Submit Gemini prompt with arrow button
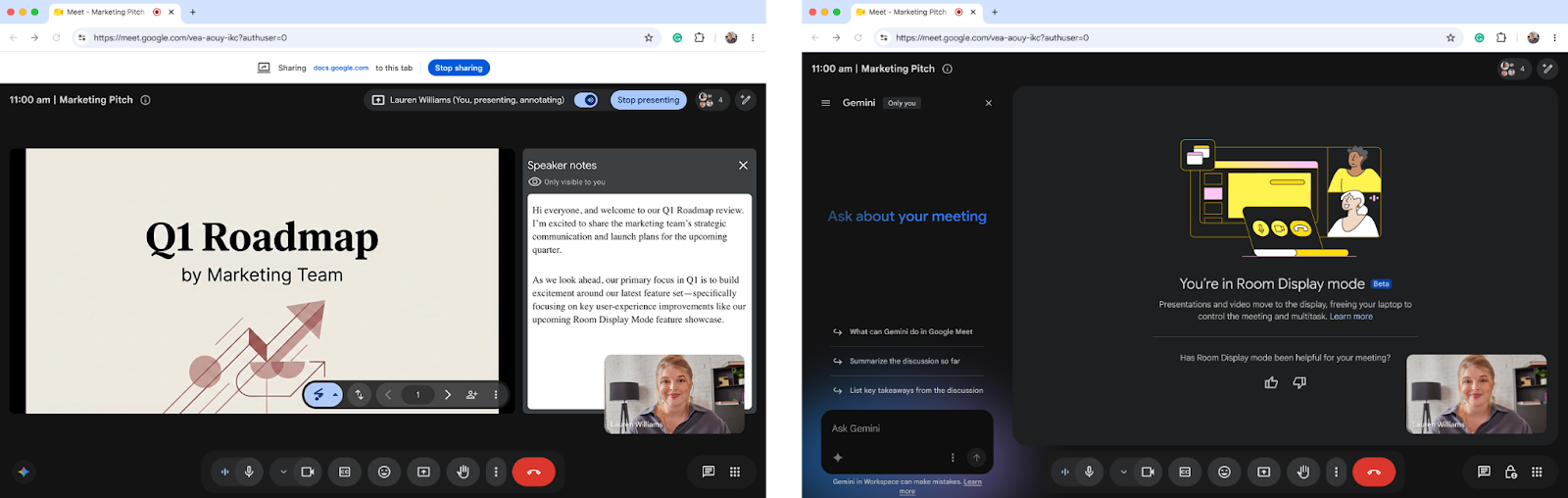The width and height of the screenshot is (1568, 498). tap(976, 457)
